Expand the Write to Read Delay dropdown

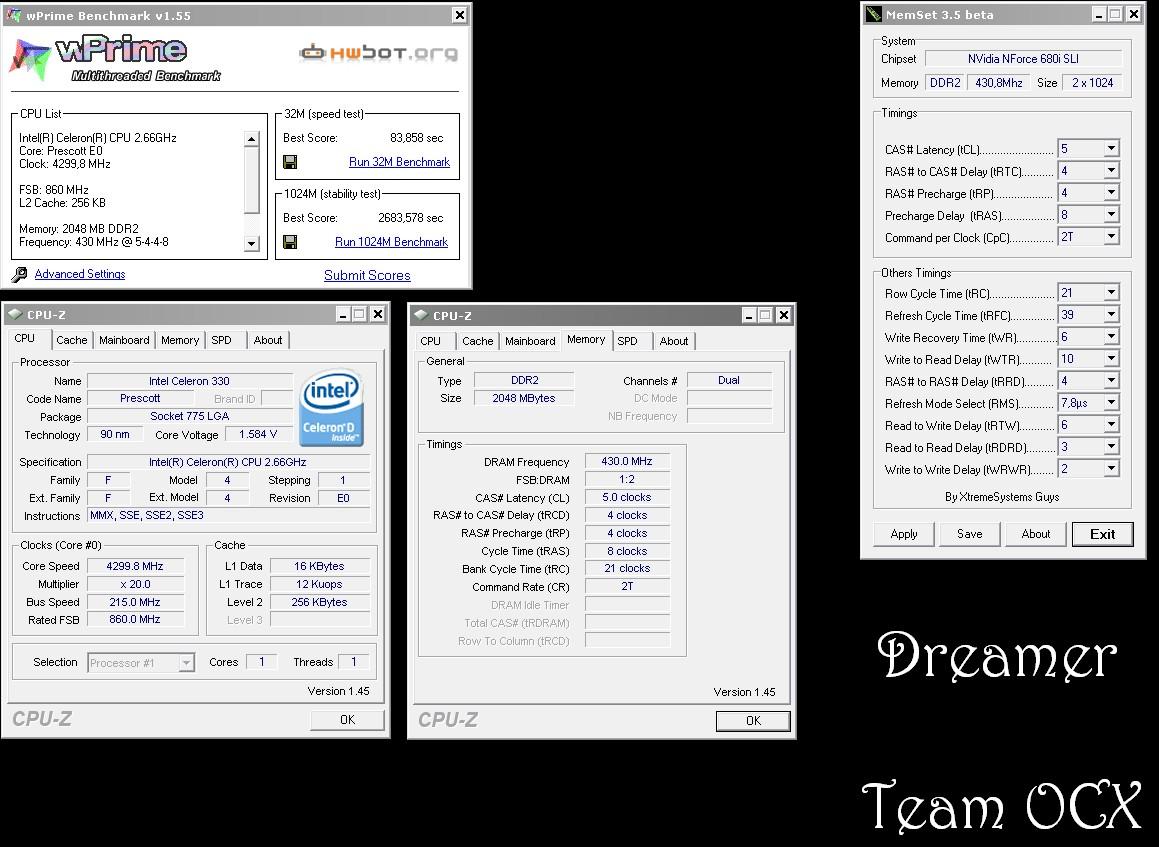coord(1111,359)
